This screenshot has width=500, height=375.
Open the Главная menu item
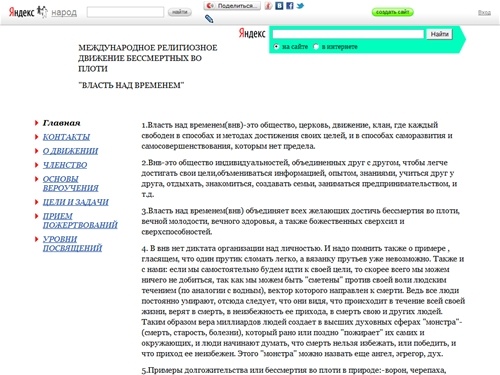click(x=62, y=123)
